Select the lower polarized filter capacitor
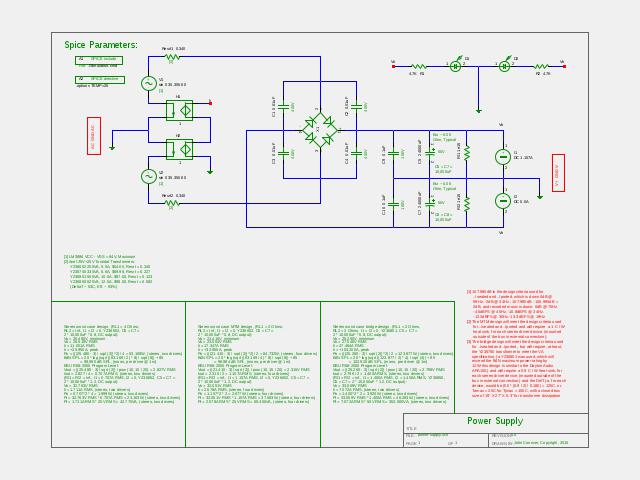The width and height of the screenshot is (640, 480). 430,203
